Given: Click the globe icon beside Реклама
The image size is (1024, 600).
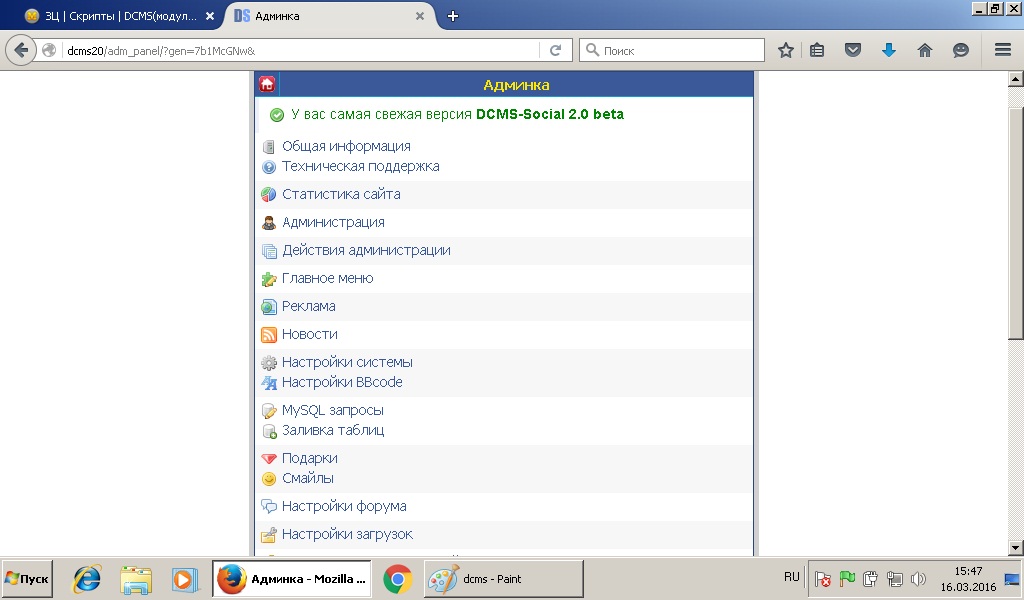Looking at the screenshot, I should pyautogui.click(x=268, y=307).
